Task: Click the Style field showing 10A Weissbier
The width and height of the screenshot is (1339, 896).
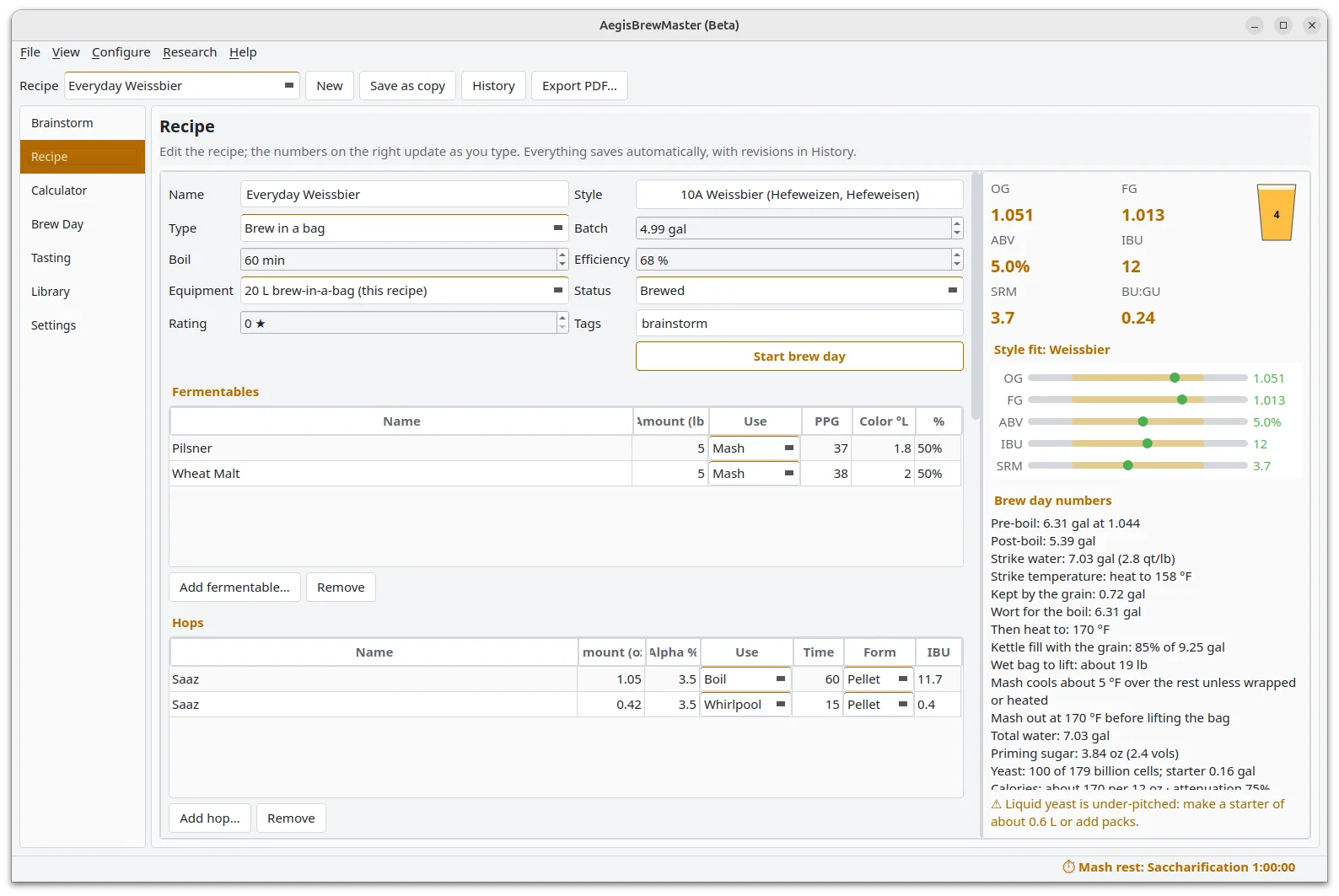Action: (799, 195)
